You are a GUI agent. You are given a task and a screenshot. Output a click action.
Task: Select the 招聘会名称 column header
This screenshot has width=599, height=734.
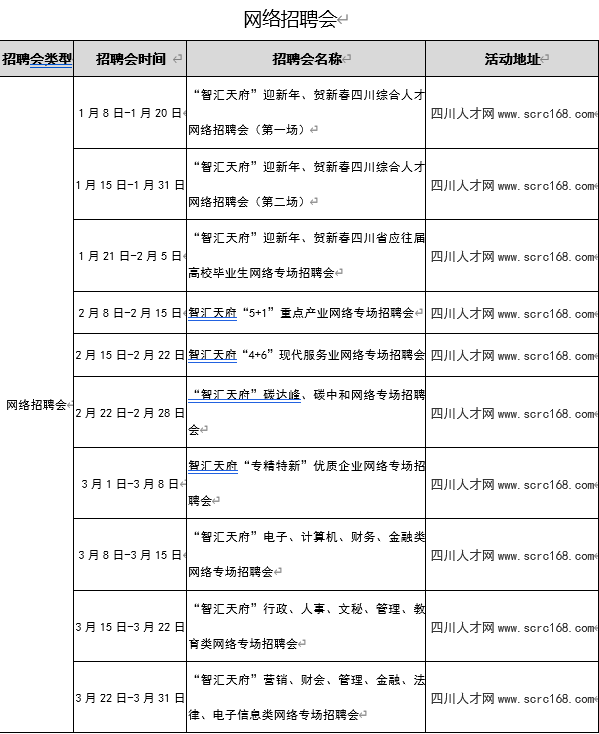306,59
